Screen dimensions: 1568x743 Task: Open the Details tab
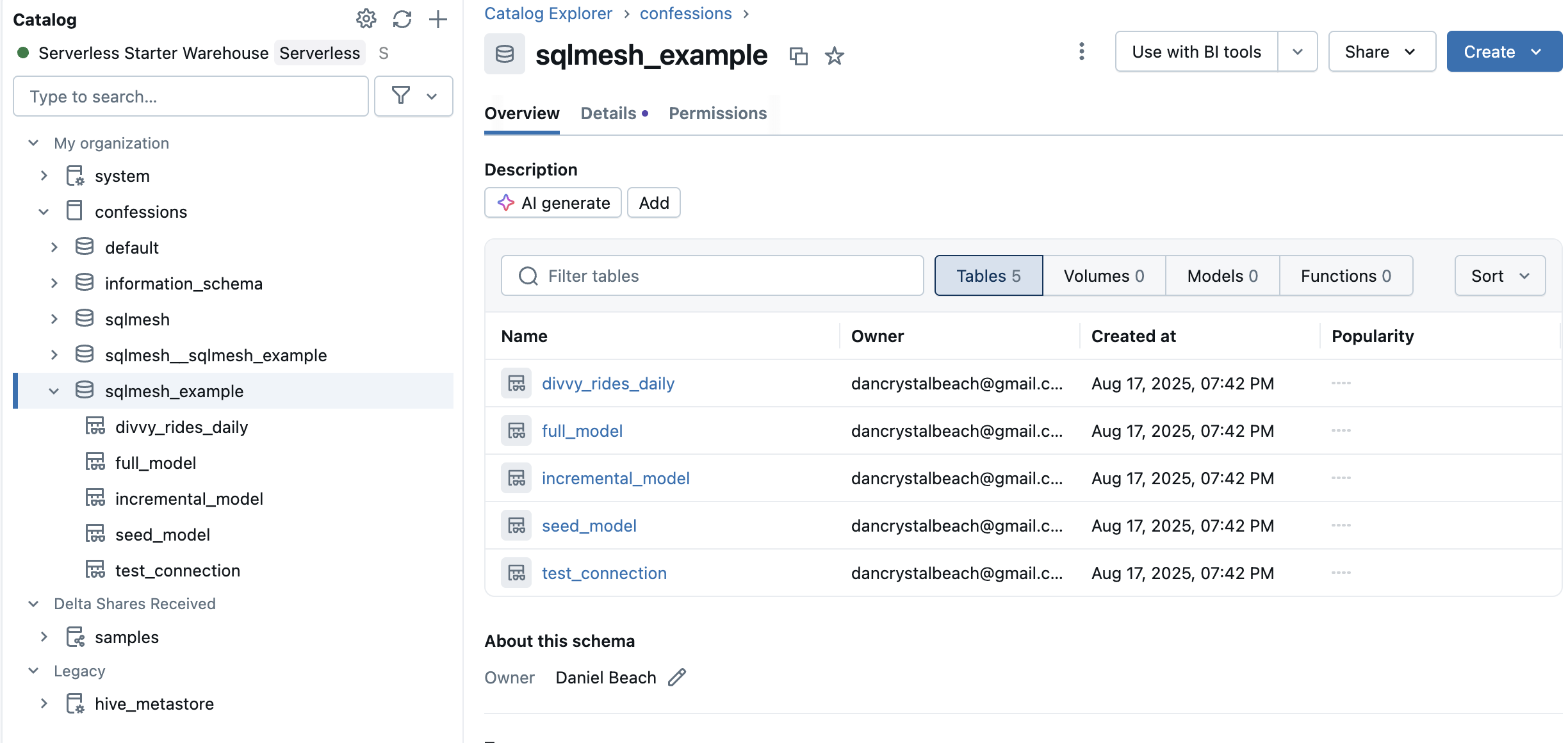point(608,113)
